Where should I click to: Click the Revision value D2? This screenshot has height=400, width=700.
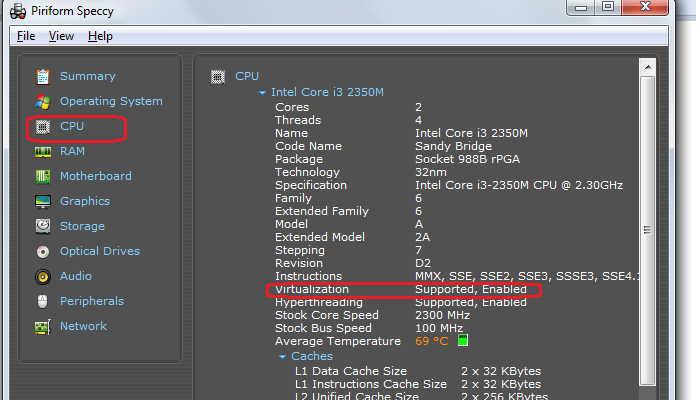pos(423,263)
